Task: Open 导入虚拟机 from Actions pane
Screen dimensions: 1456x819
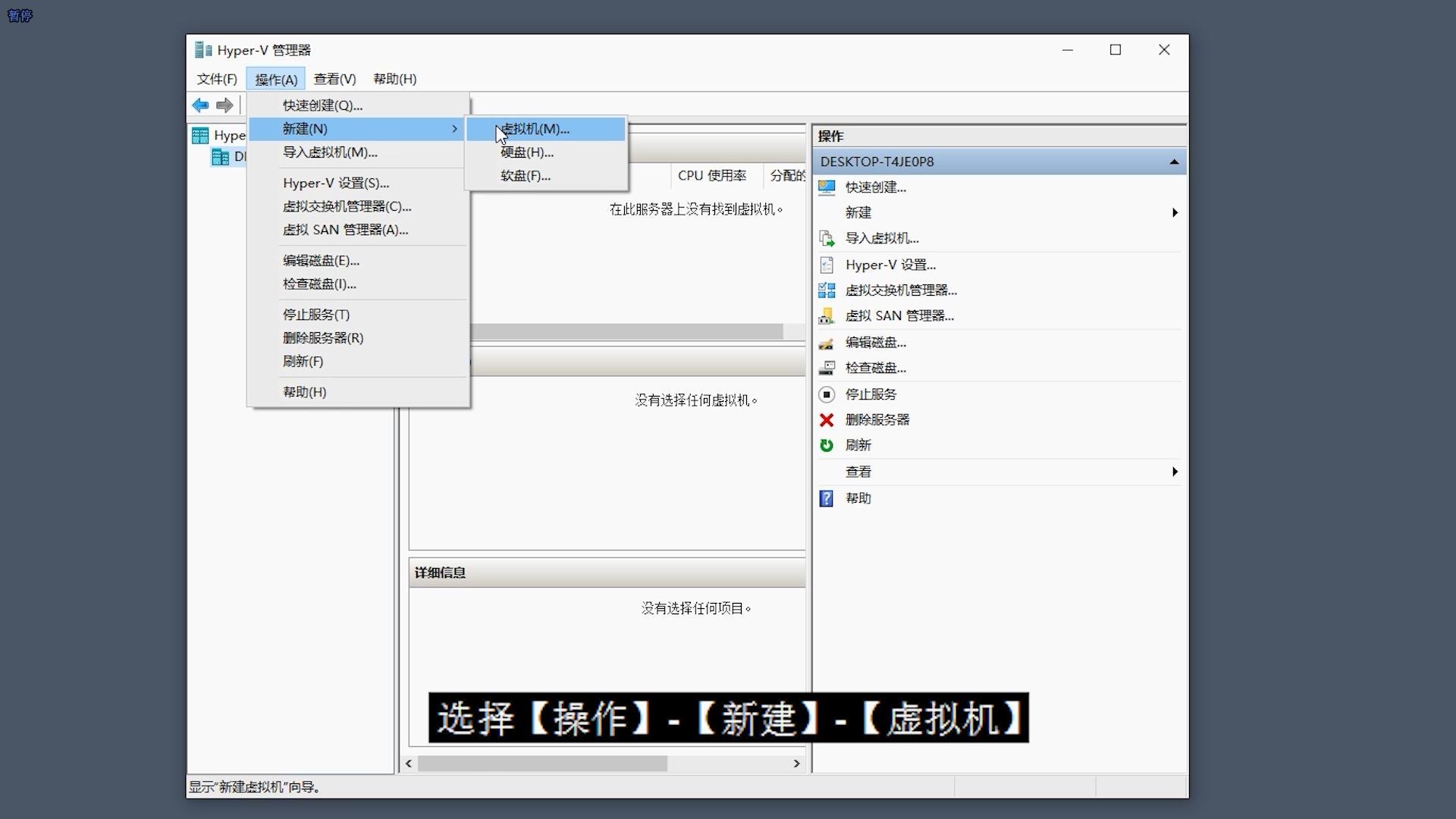Action: [826, 237]
